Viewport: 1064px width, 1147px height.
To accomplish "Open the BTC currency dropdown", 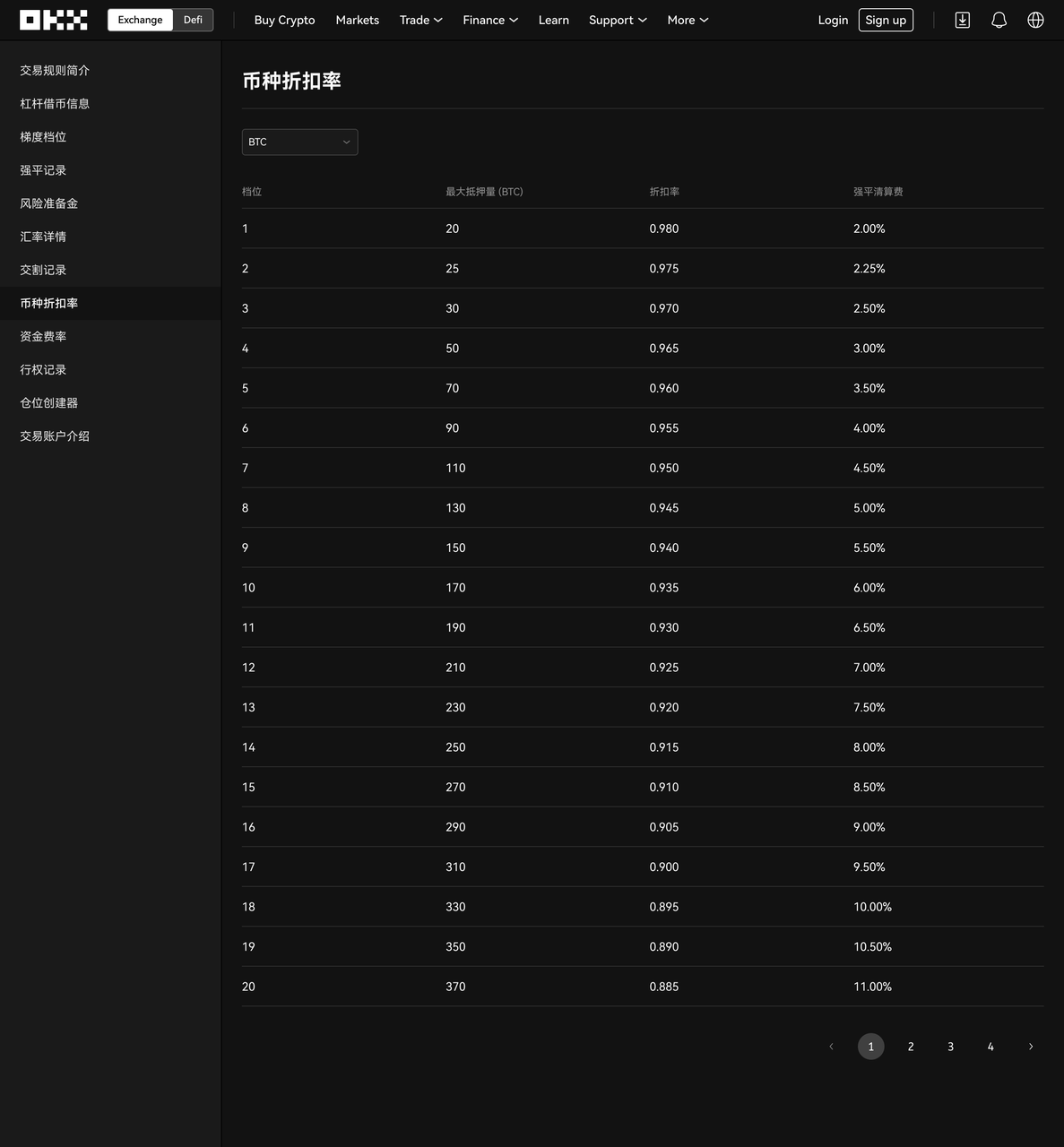I will [x=299, y=142].
